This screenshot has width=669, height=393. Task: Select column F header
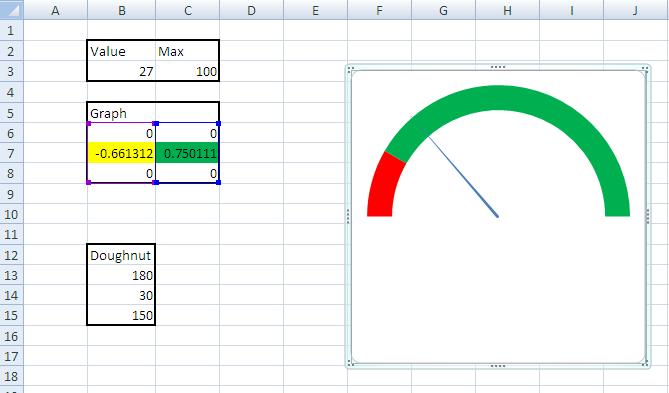click(380, 9)
